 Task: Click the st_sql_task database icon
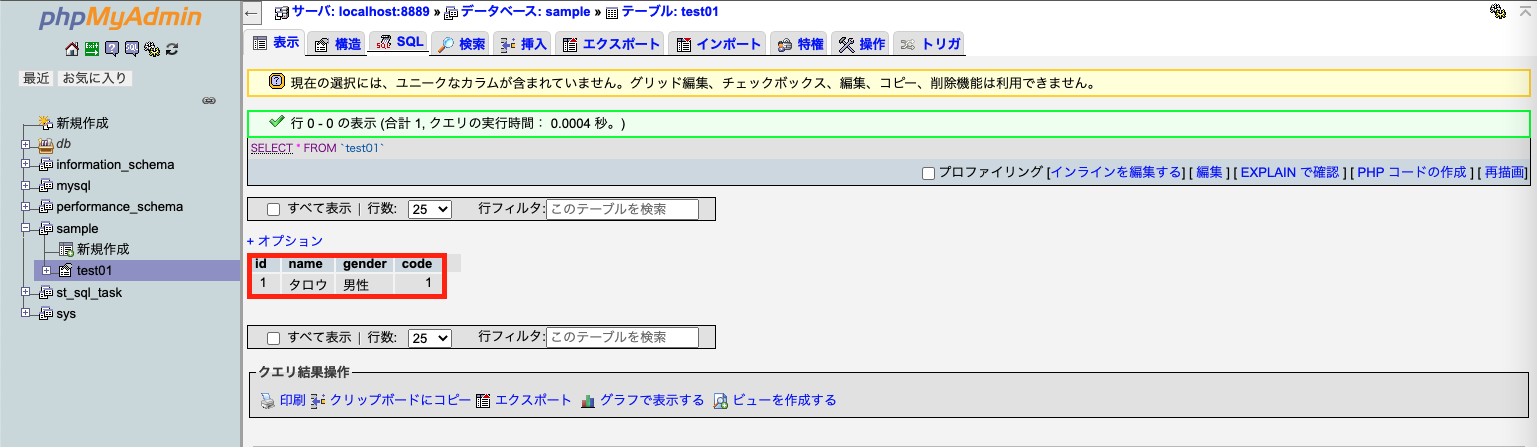click(46, 293)
